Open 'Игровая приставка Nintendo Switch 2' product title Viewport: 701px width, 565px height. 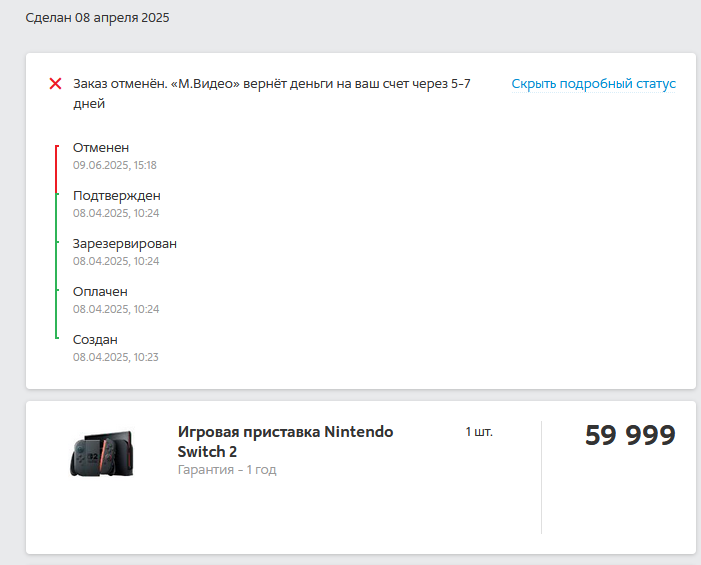tap(285, 442)
